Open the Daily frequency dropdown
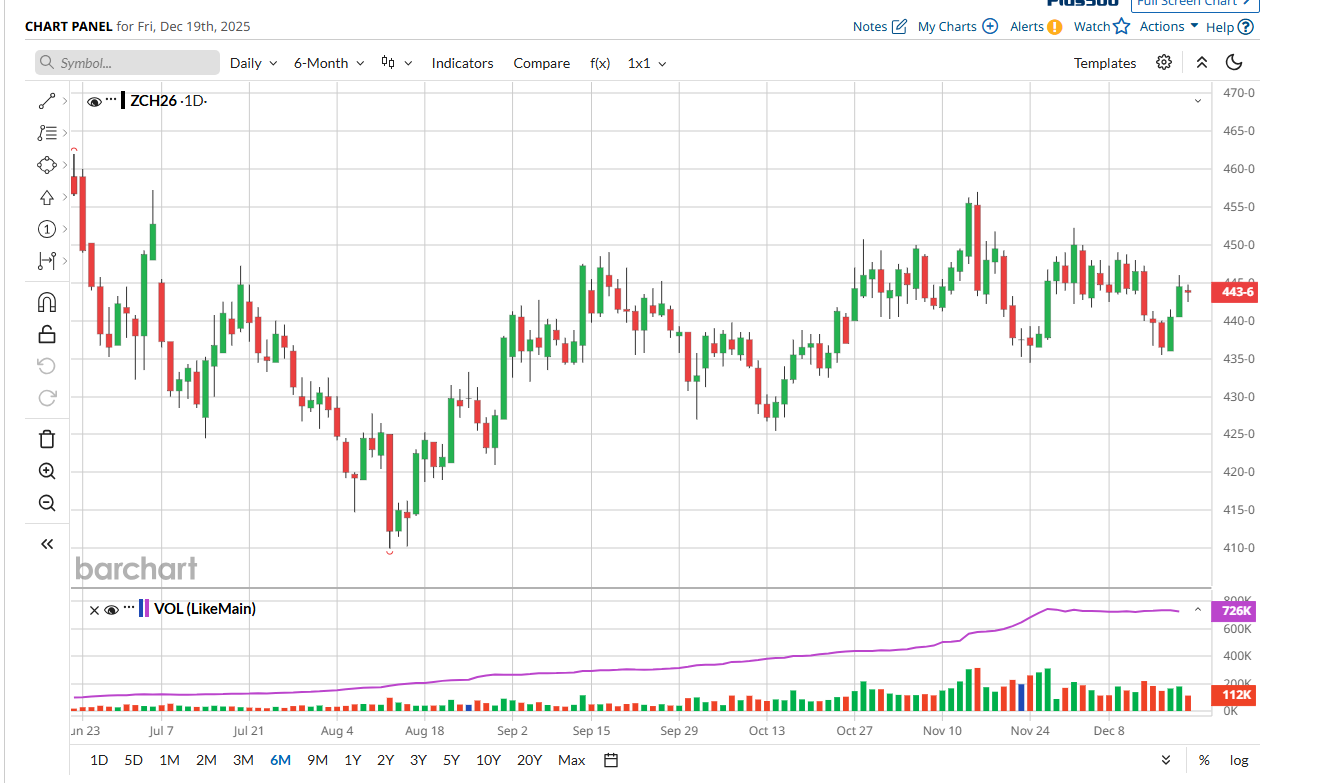Screen dimensions: 1331x783 [x=252, y=63]
